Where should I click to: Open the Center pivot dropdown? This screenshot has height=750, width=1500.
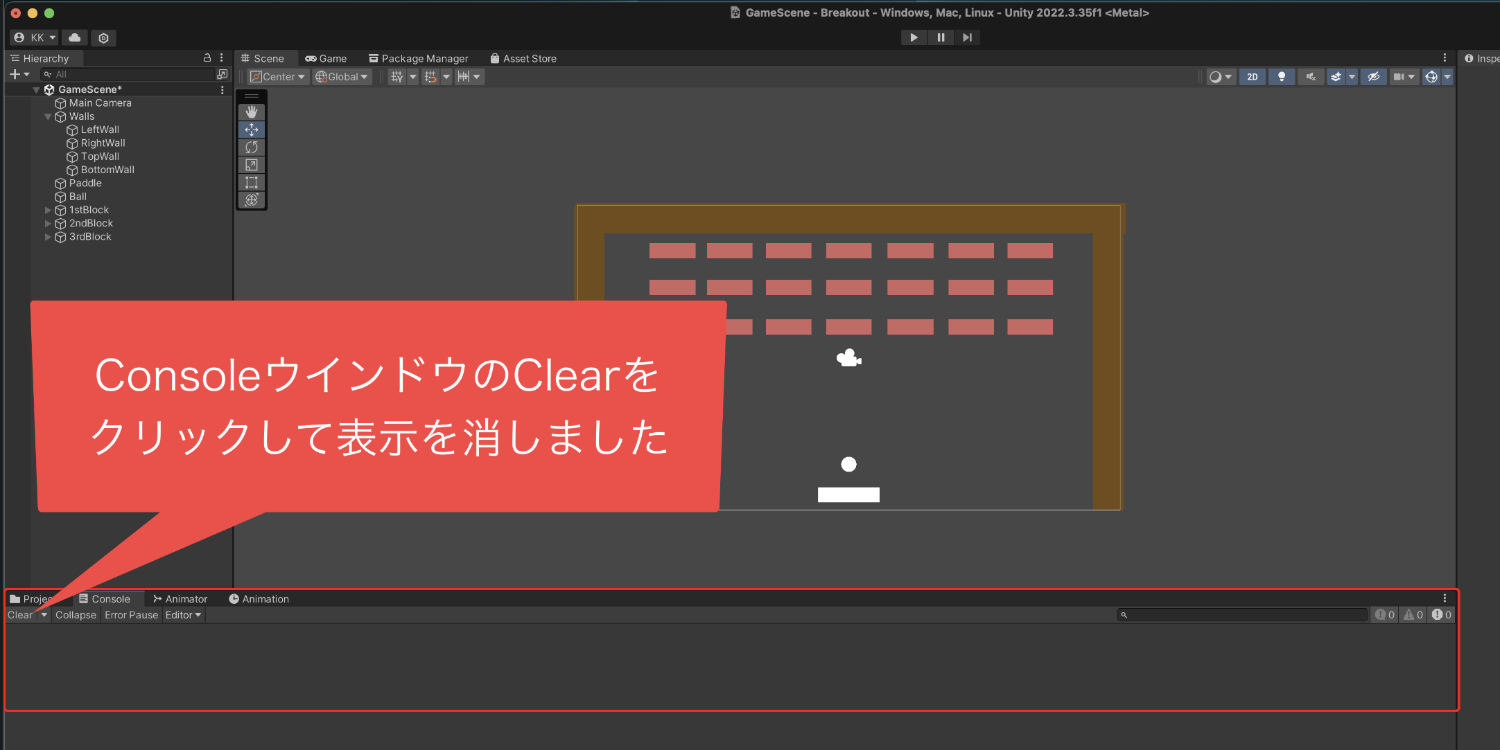[x=277, y=76]
